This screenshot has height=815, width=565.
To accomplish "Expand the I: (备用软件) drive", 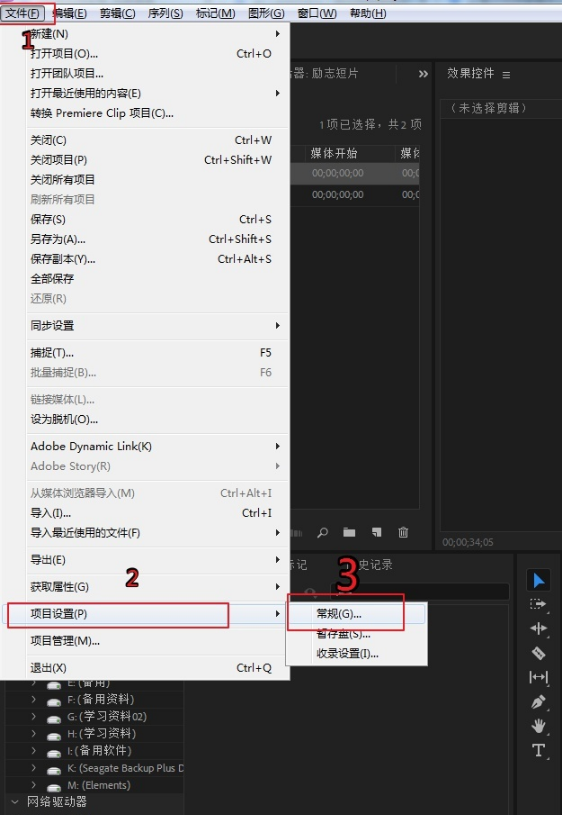I will click(x=34, y=751).
